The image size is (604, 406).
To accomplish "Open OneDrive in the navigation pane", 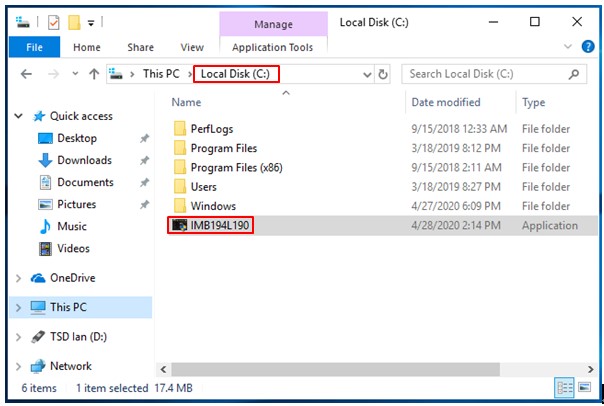I will tap(73, 278).
